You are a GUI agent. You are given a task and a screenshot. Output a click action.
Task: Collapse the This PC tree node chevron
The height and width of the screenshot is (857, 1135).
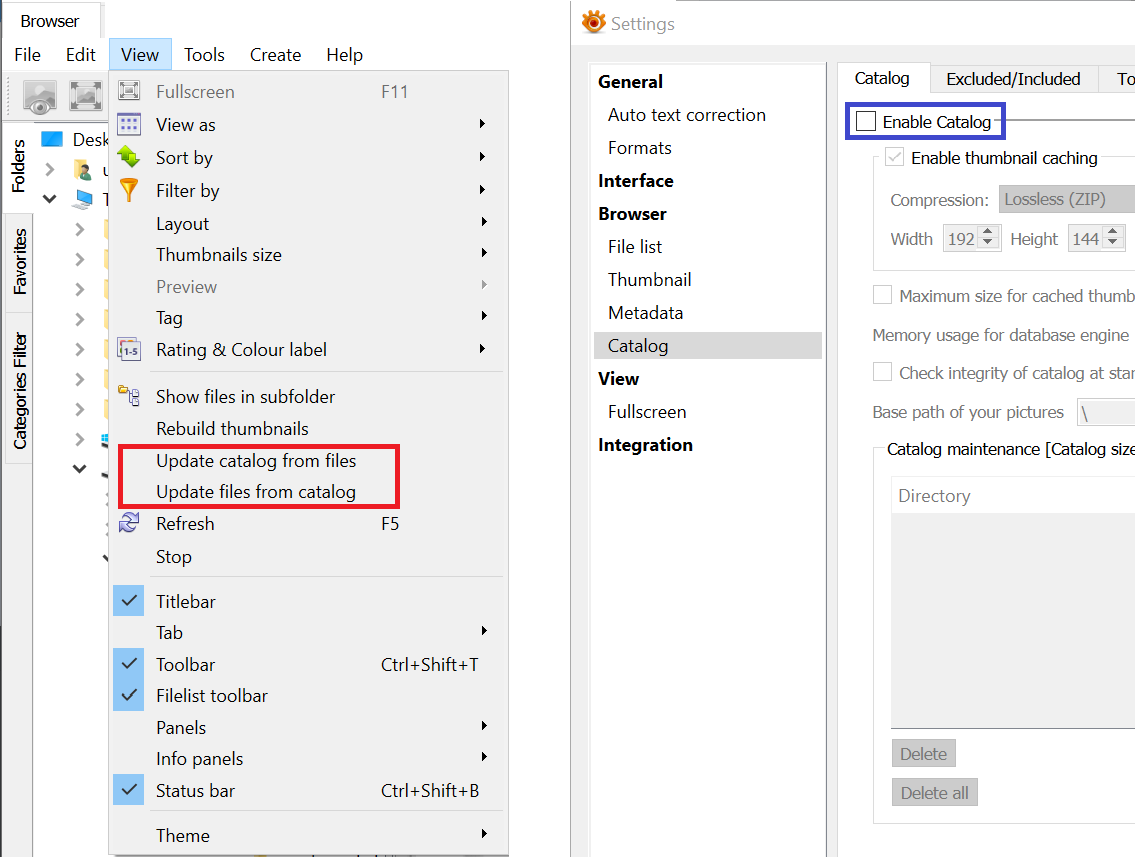pyautogui.click(x=49, y=198)
